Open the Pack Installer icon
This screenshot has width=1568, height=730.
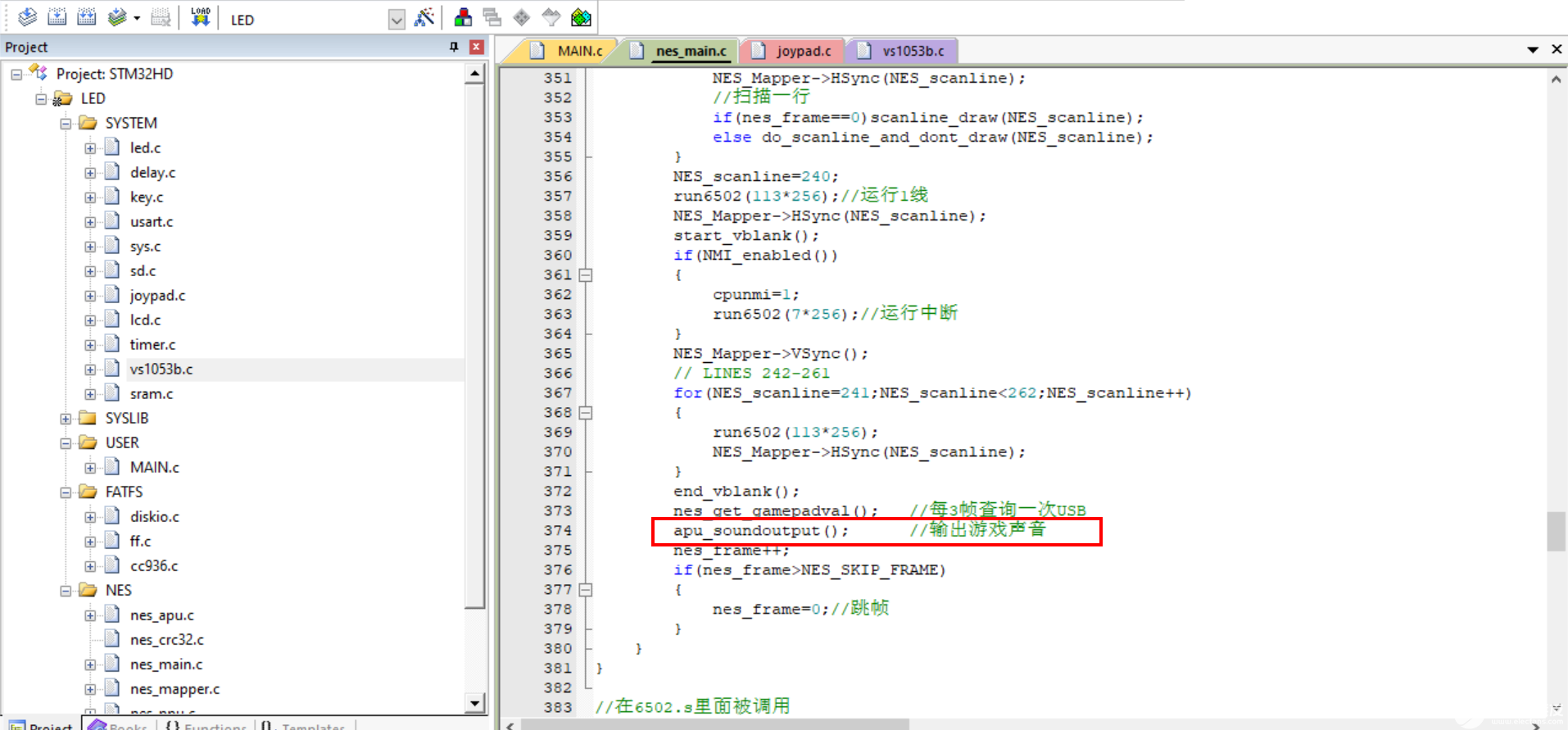[x=581, y=17]
